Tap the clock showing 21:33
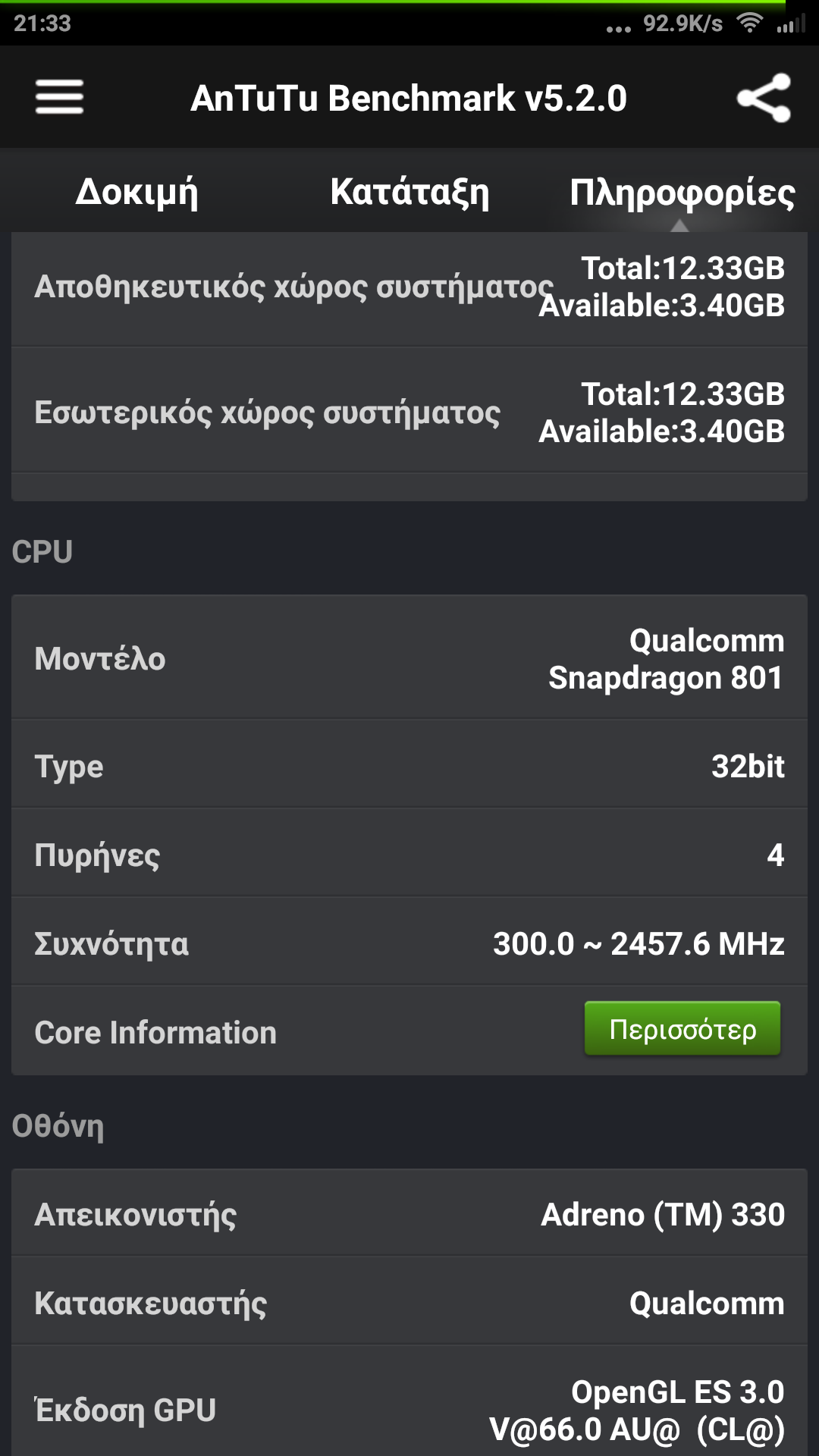 (42, 24)
